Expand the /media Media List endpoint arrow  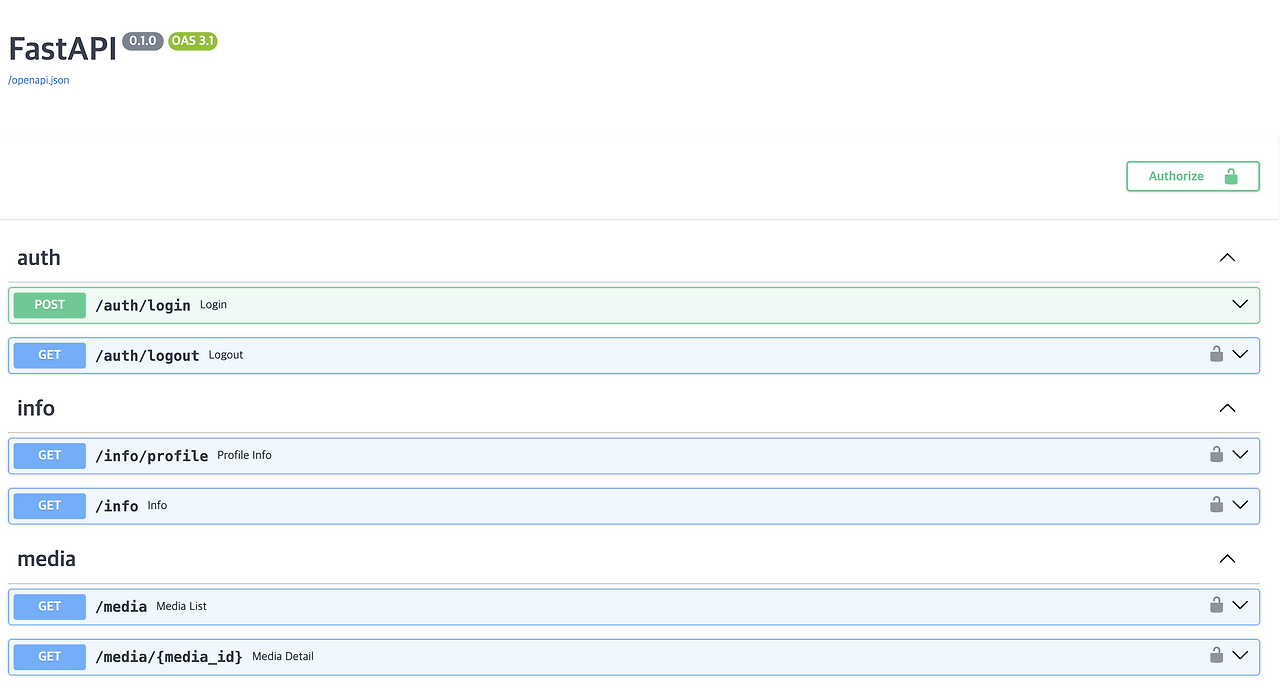(1240, 605)
